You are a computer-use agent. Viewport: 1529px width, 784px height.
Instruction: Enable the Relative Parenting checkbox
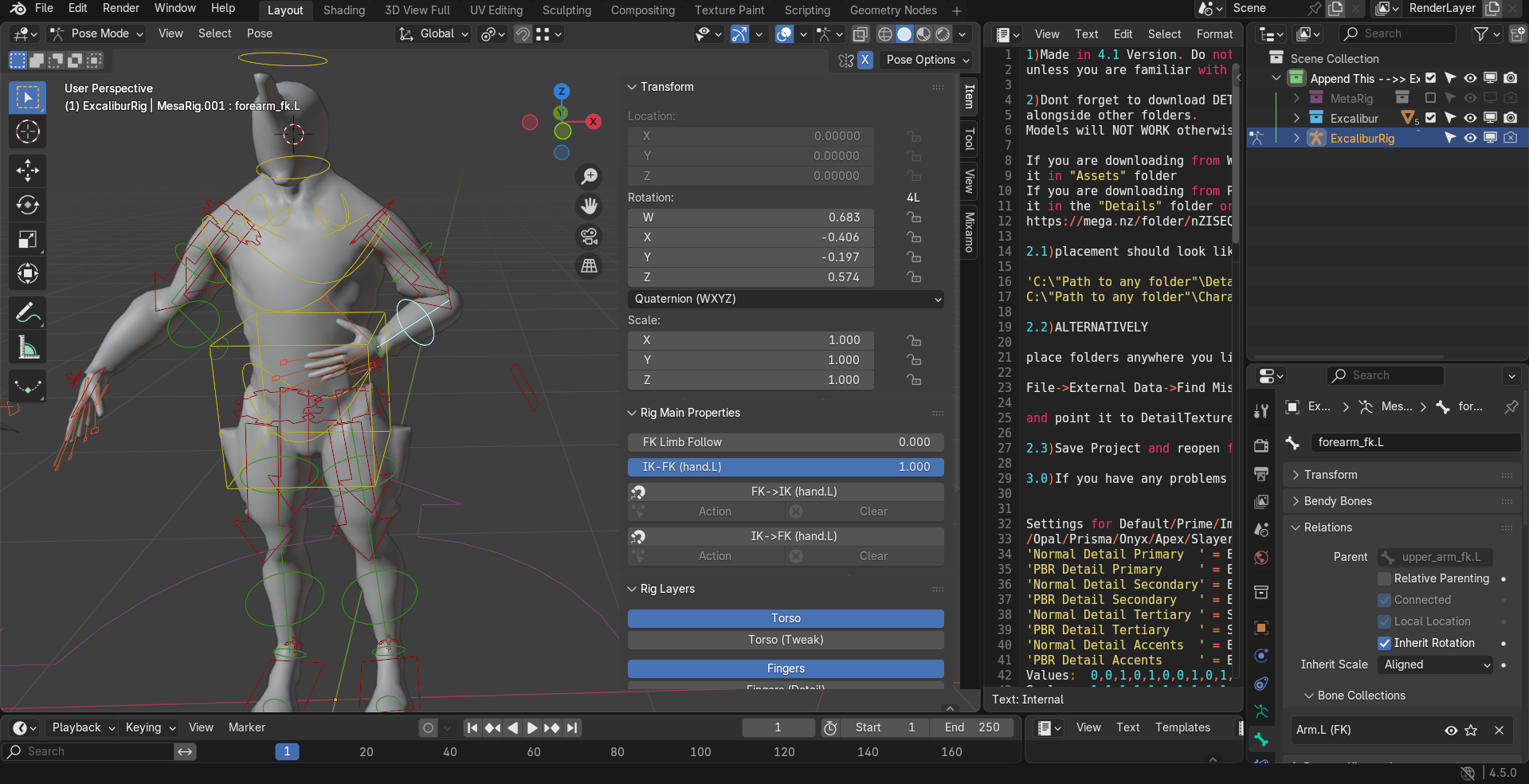[1385, 578]
